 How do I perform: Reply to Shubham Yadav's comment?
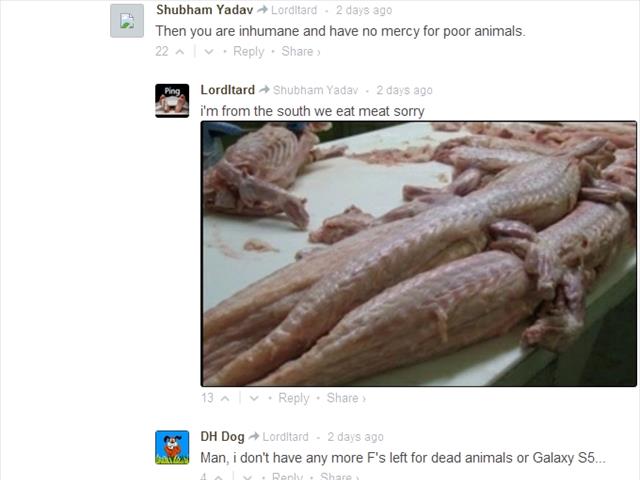(x=249, y=52)
